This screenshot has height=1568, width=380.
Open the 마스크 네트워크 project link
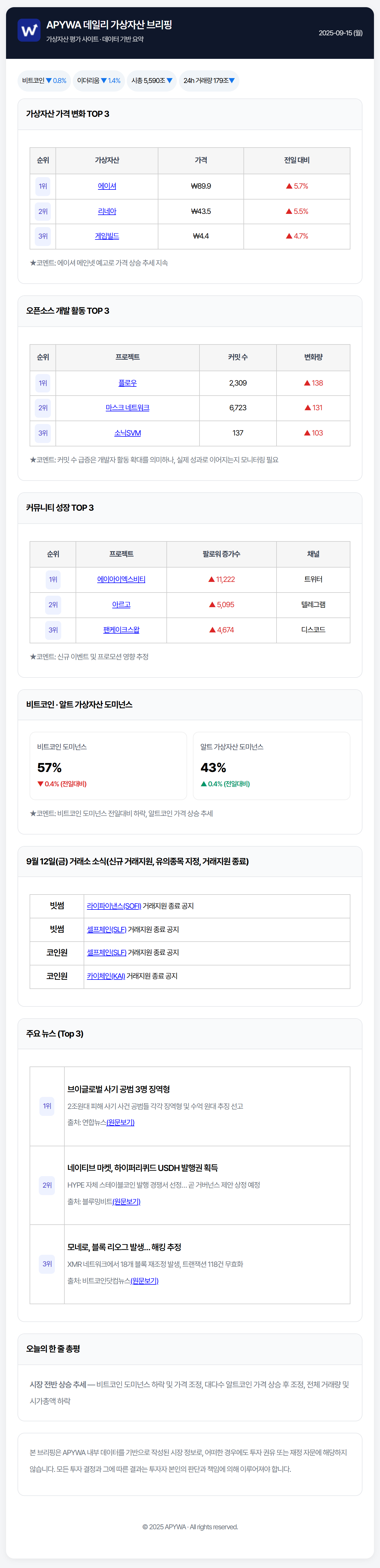(127, 408)
